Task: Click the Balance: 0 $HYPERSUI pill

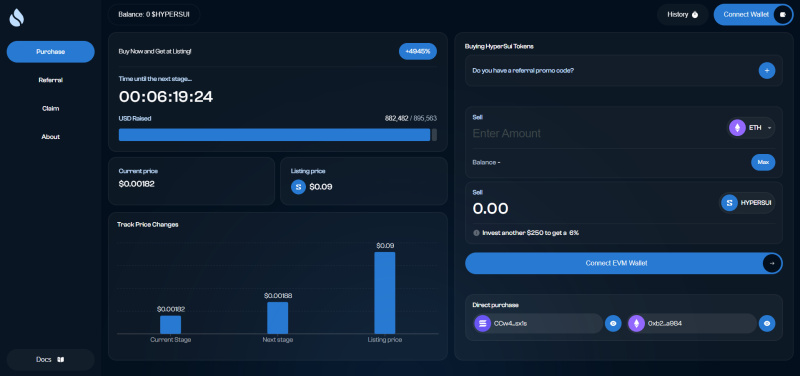Action: coord(154,14)
